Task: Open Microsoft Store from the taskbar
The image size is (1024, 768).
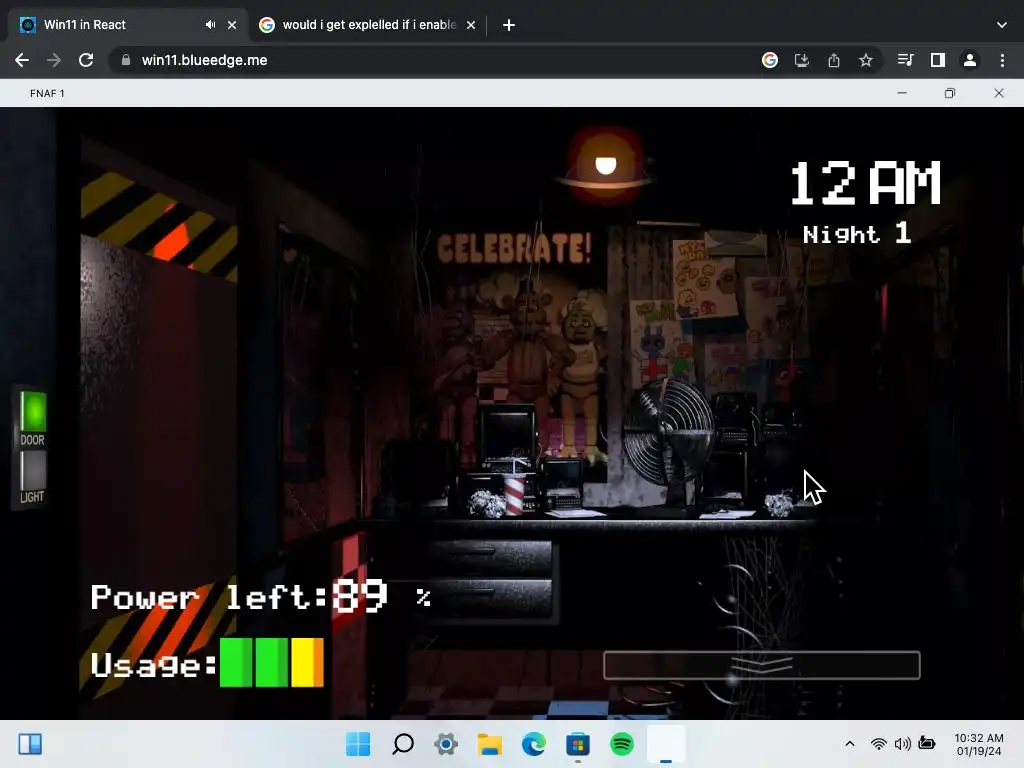Action: tap(577, 744)
